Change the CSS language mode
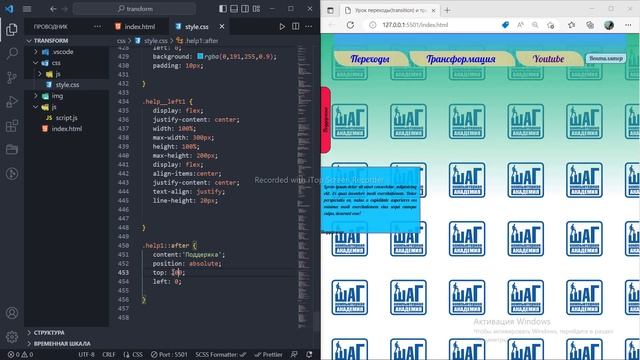The width and height of the screenshot is (640, 360). point(133,354)
